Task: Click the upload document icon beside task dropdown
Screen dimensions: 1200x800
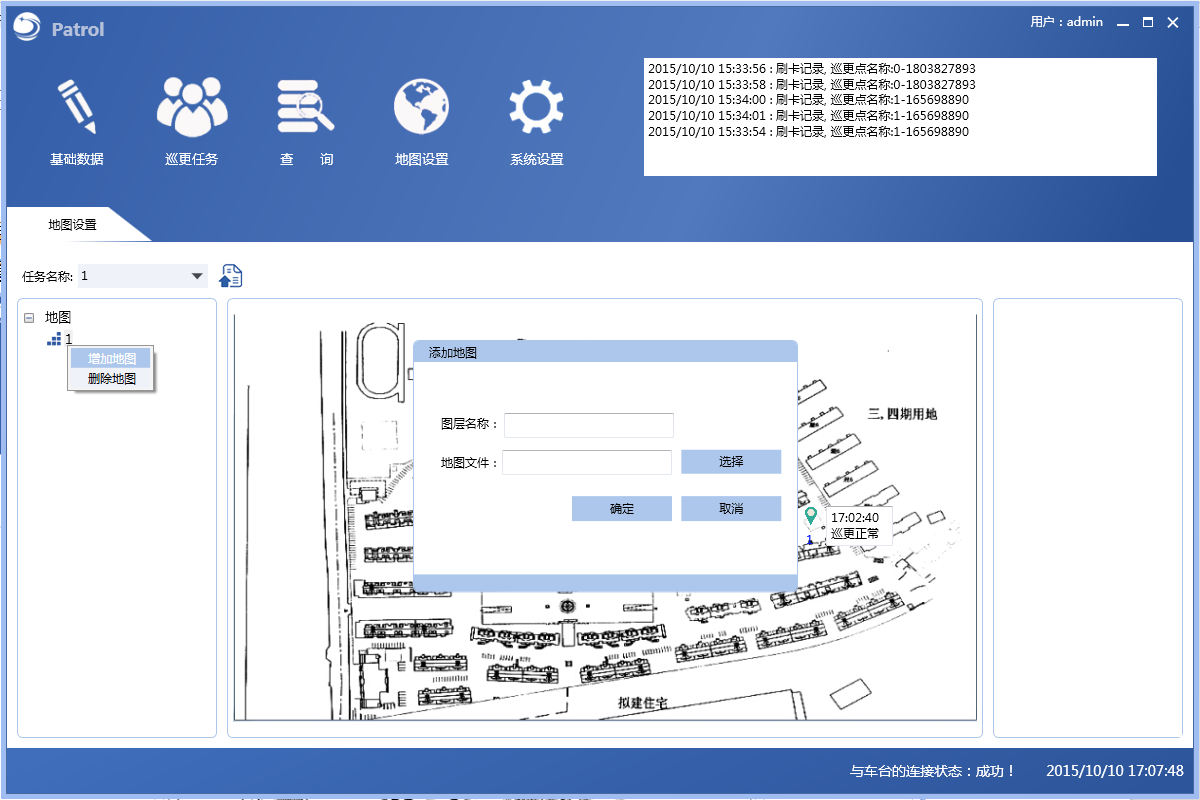Action: tap(231, 277)
